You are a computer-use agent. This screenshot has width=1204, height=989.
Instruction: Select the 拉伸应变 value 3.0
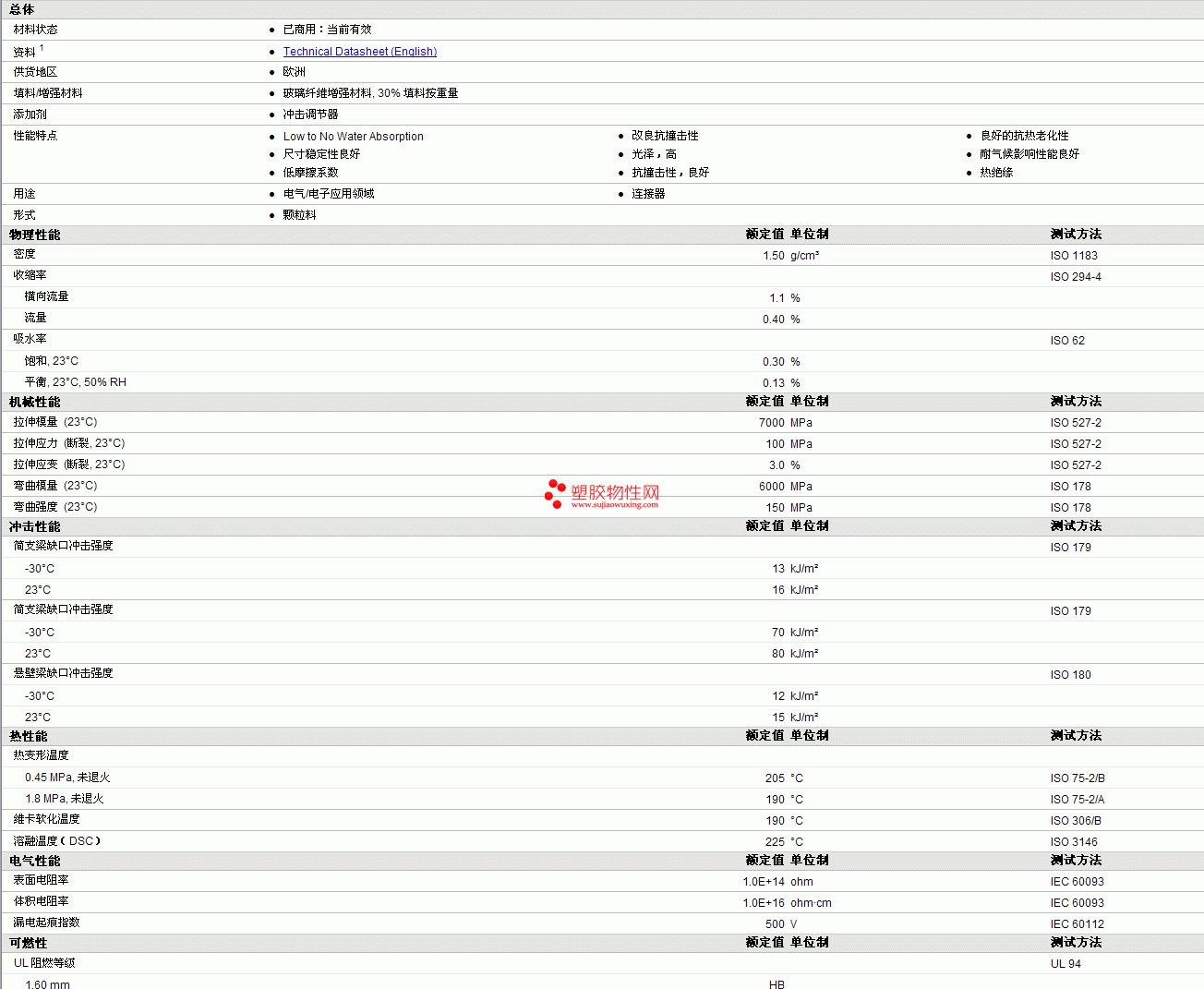777,465
